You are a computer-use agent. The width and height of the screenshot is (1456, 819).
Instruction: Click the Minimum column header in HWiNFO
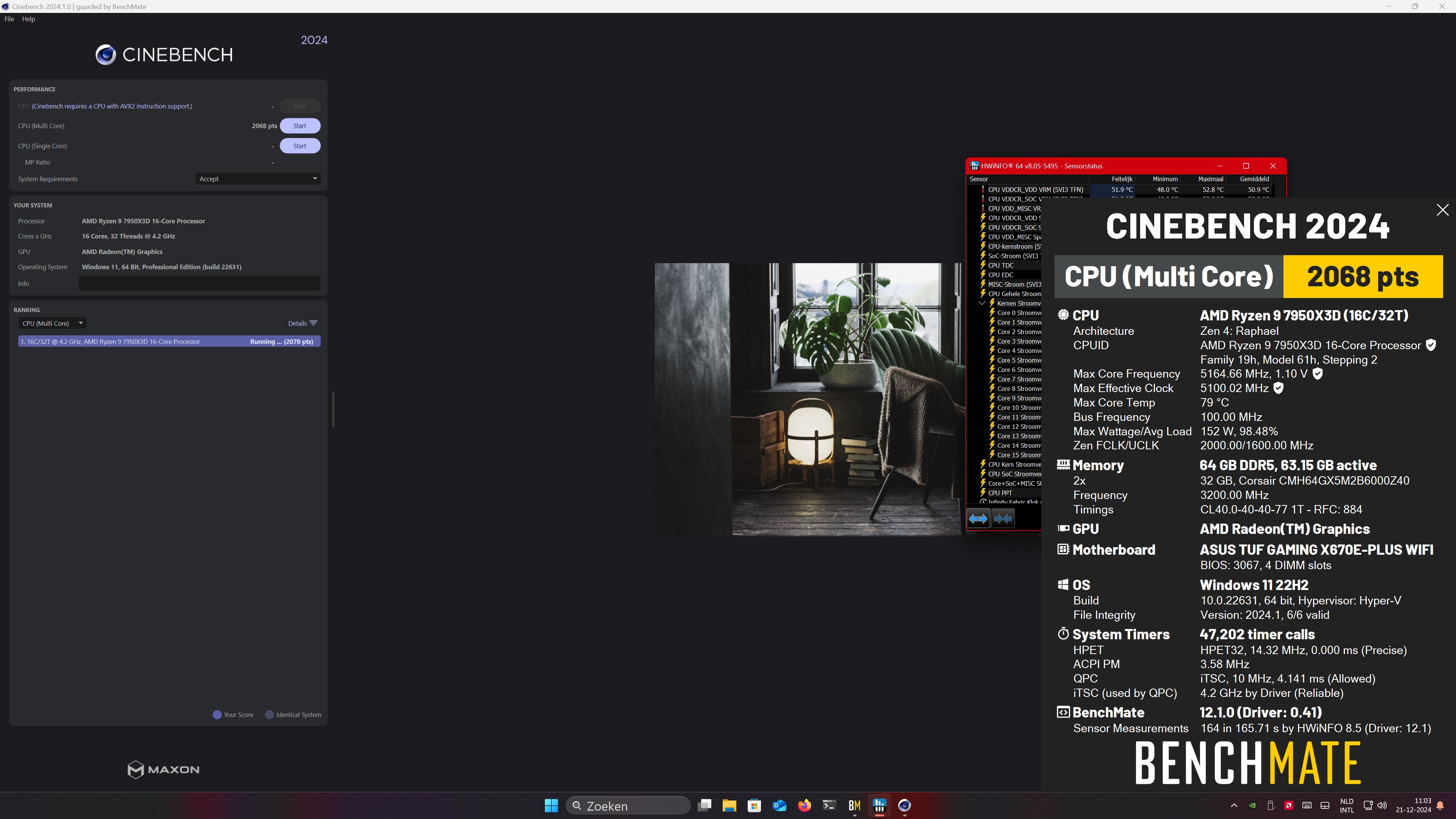pos(1158,179)
